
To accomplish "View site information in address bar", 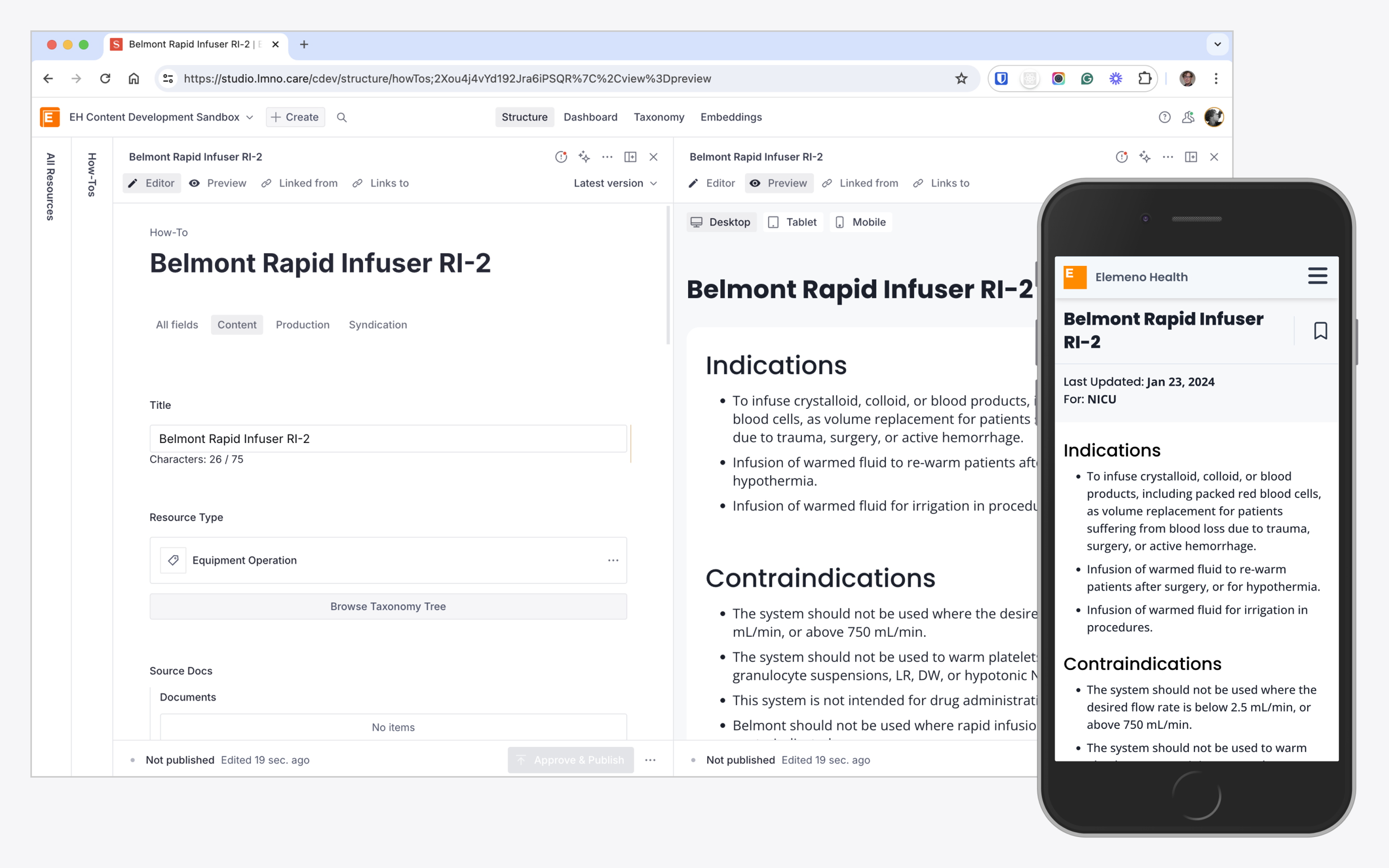I will tap(167, 78).
